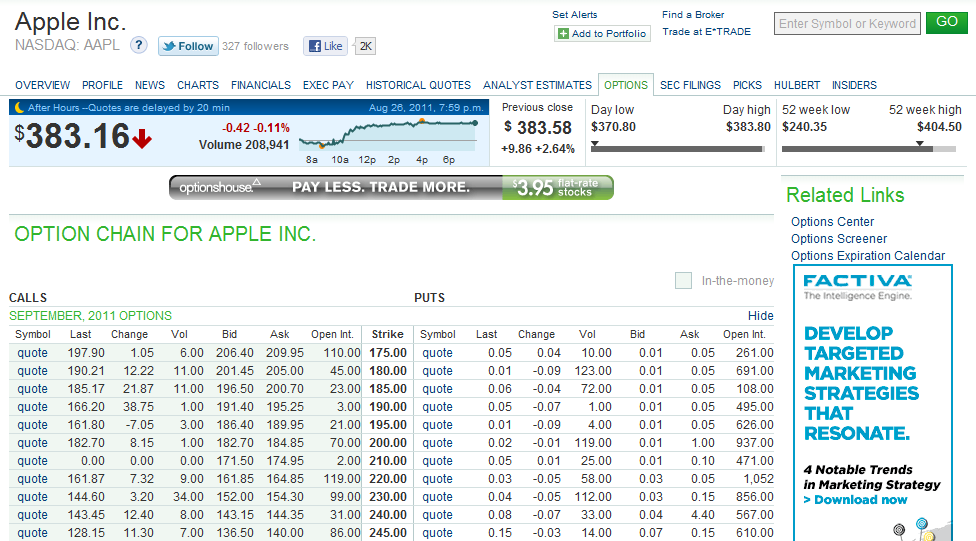
Task: Click the intraday price chart thumbnail
Action: 388,134
